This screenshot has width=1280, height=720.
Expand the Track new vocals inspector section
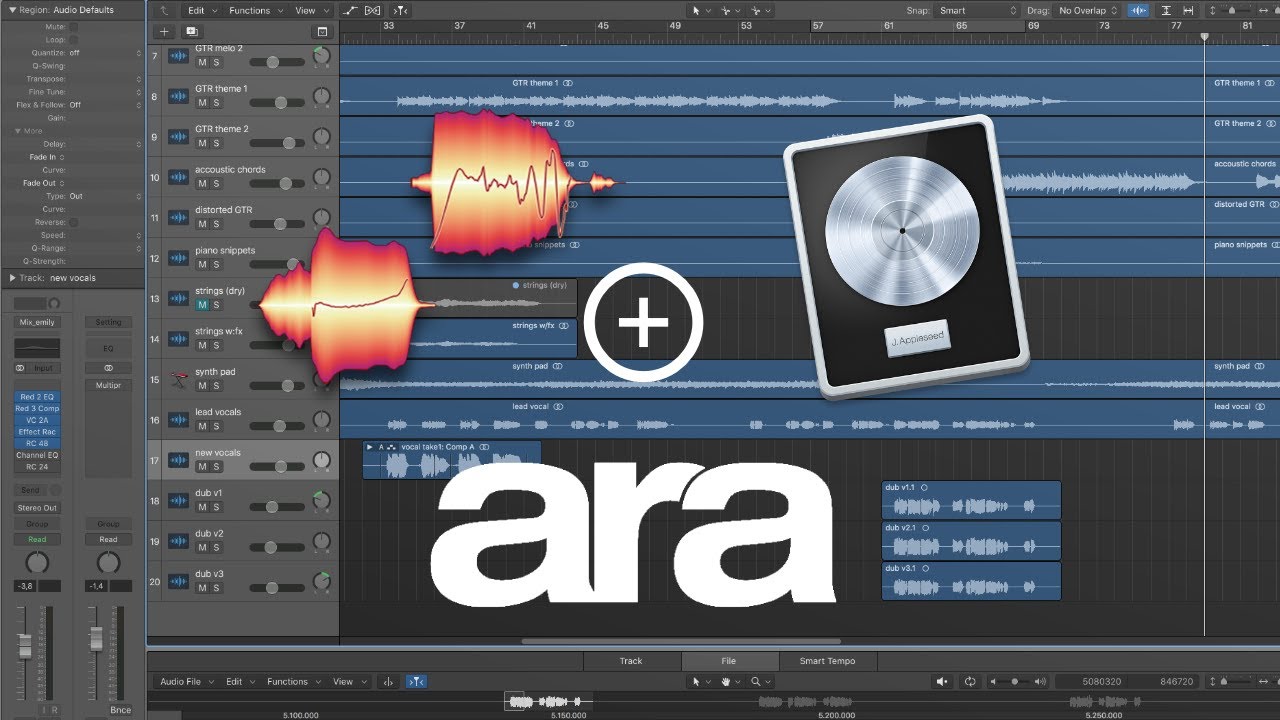pos(12,278)
